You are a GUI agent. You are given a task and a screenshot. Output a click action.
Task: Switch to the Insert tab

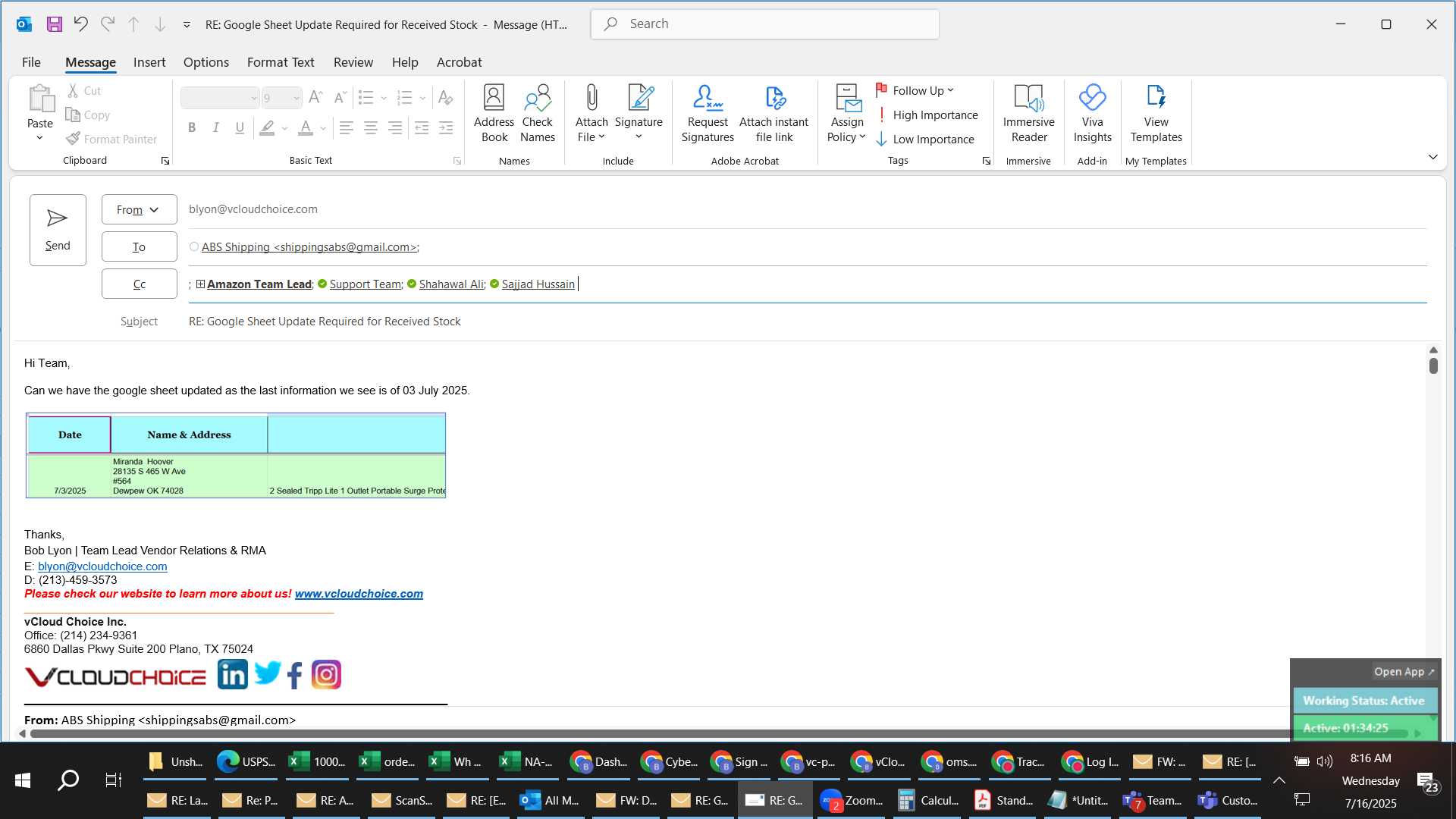[x=149, y=62]
